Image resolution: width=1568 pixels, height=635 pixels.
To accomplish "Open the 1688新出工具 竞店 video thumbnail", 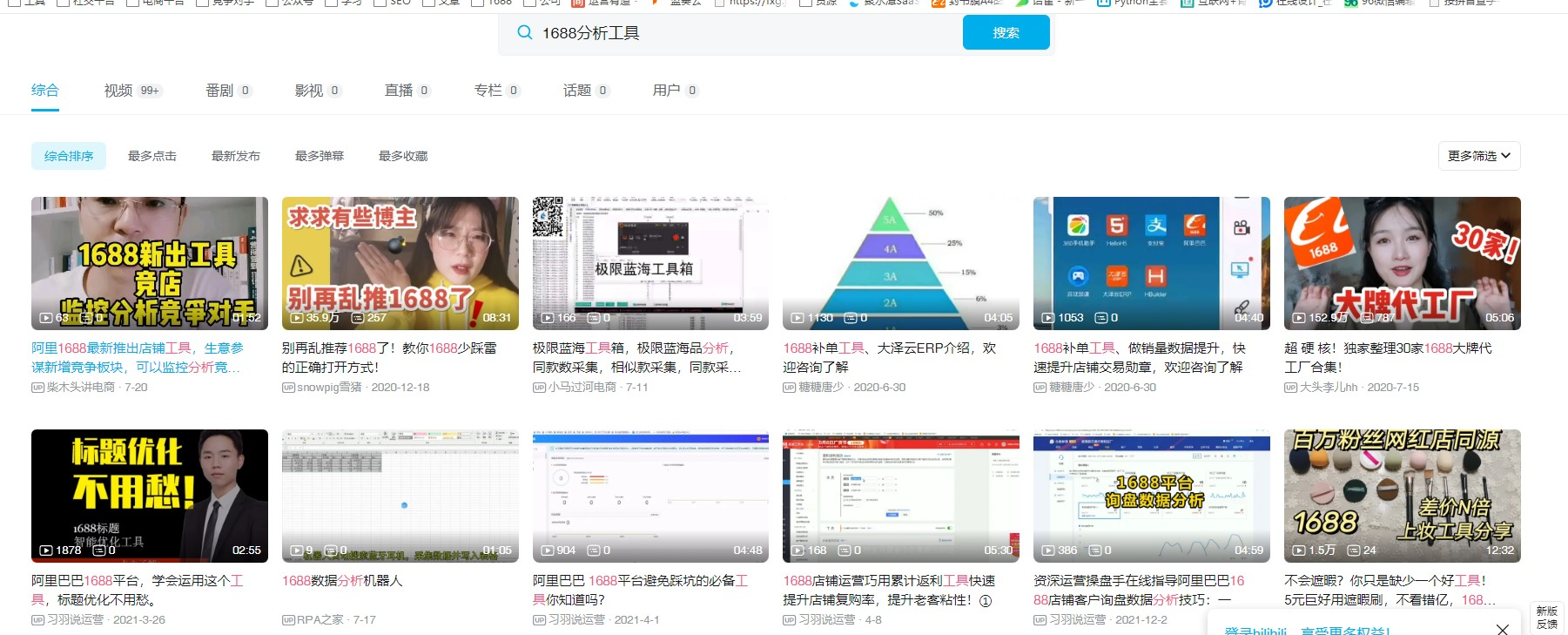I will tap(150, 263).
